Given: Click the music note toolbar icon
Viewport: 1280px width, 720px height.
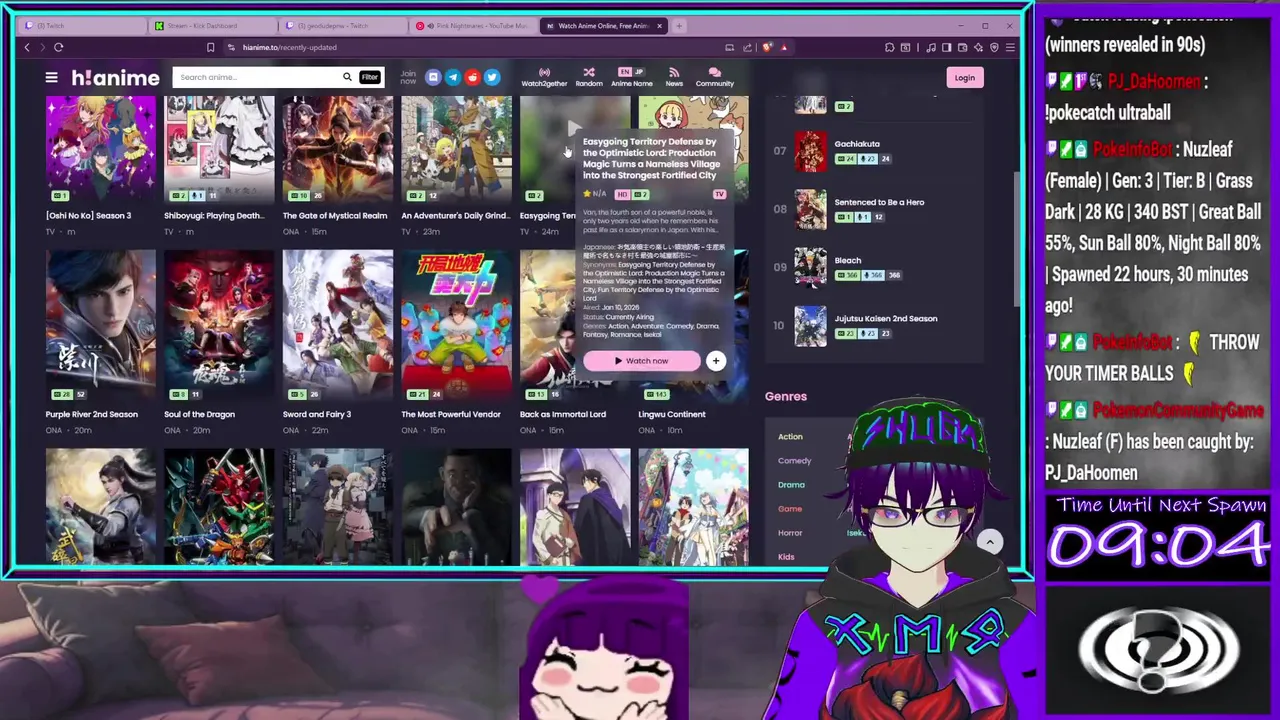Looking at the screenshot, I should [931, 47].
